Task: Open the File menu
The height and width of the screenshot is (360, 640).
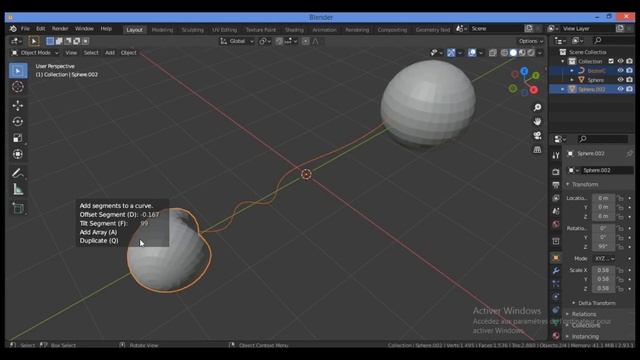Action: point(25,29)
